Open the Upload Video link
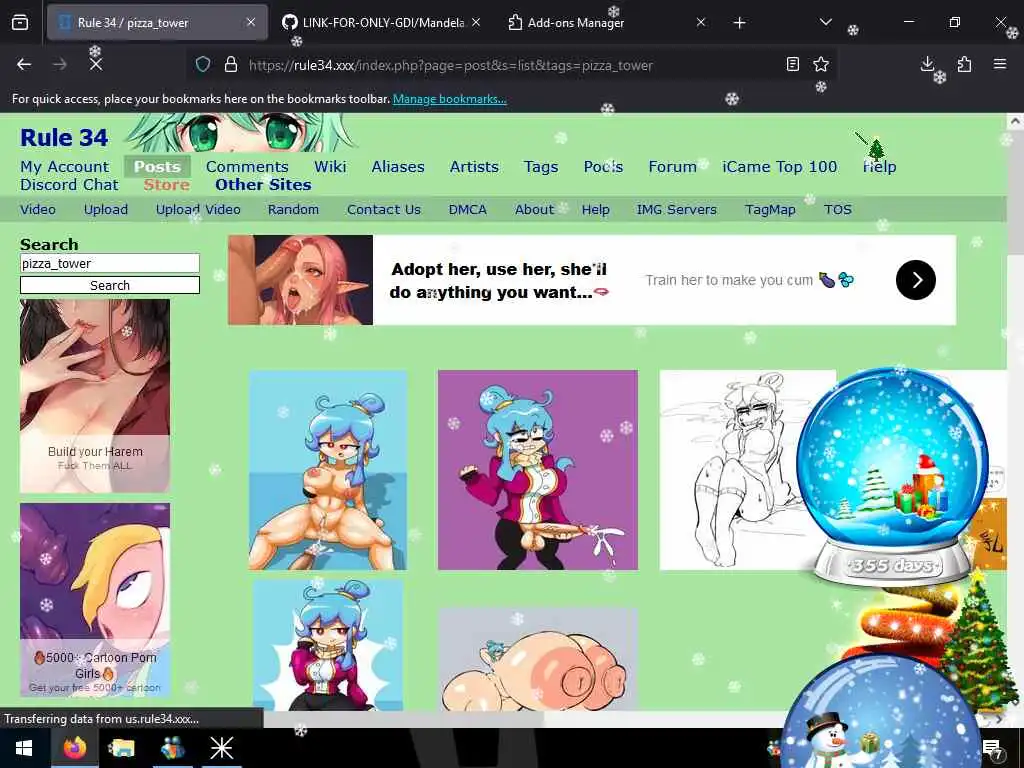Viewport: 1024px width, 768px height. (198, 210)
